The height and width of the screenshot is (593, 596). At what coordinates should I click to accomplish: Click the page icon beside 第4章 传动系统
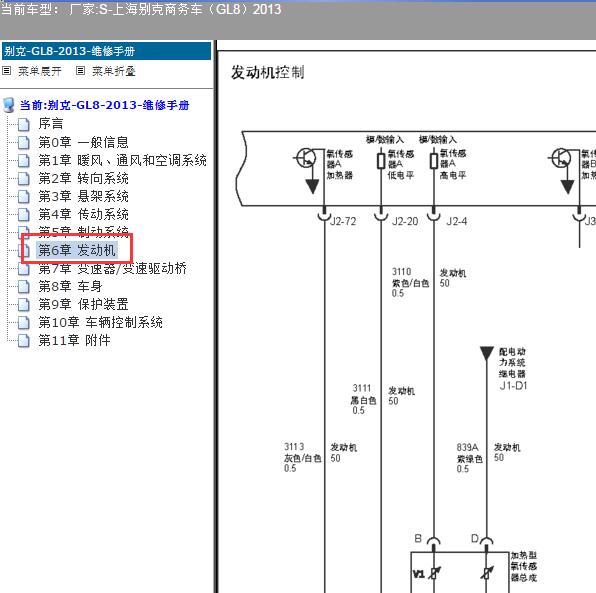[x=24, y=215]
